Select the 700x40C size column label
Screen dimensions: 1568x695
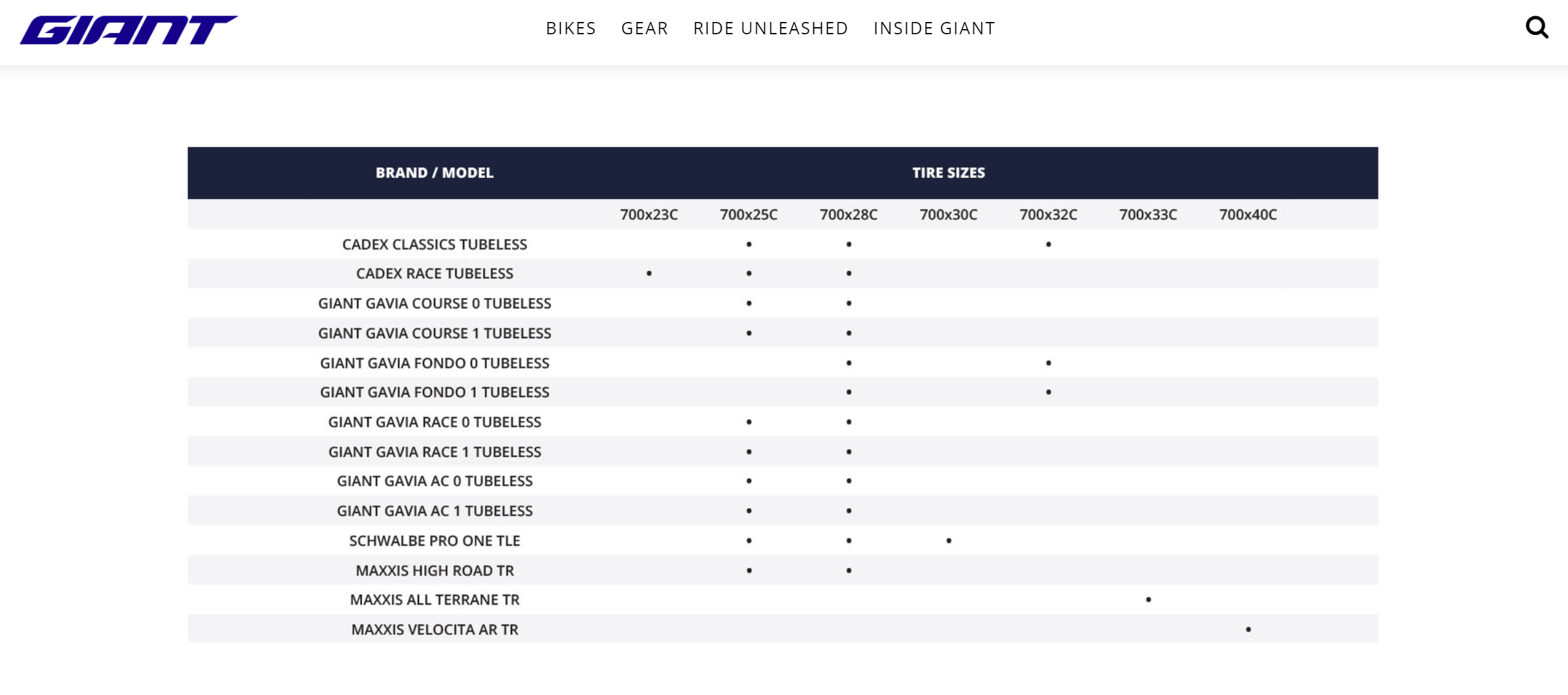tap(1248, 215)
